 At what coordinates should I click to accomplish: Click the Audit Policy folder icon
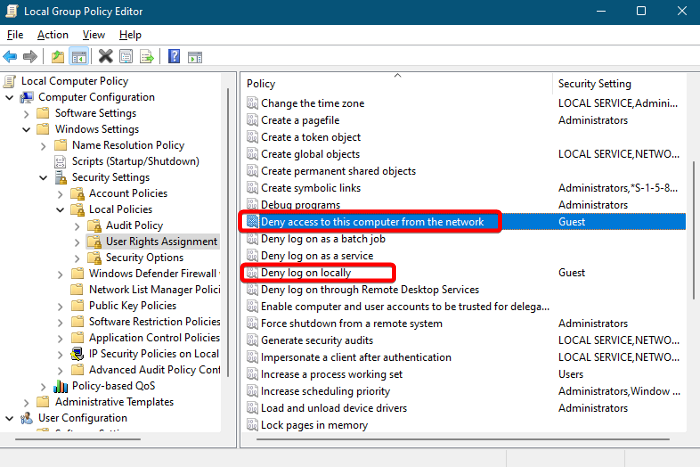coord(94,226)
